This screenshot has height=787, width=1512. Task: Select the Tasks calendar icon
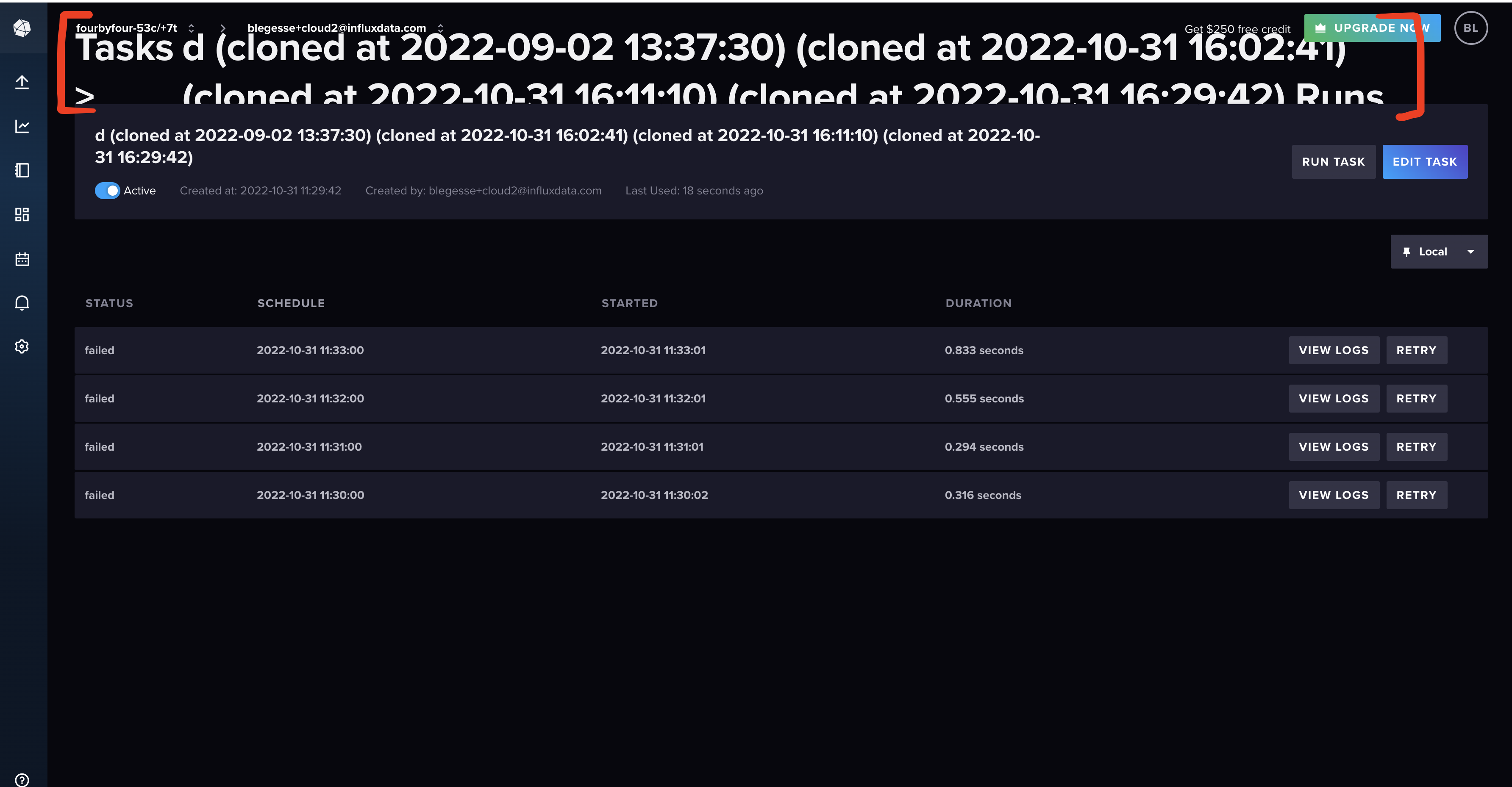(x=22, y=258)
